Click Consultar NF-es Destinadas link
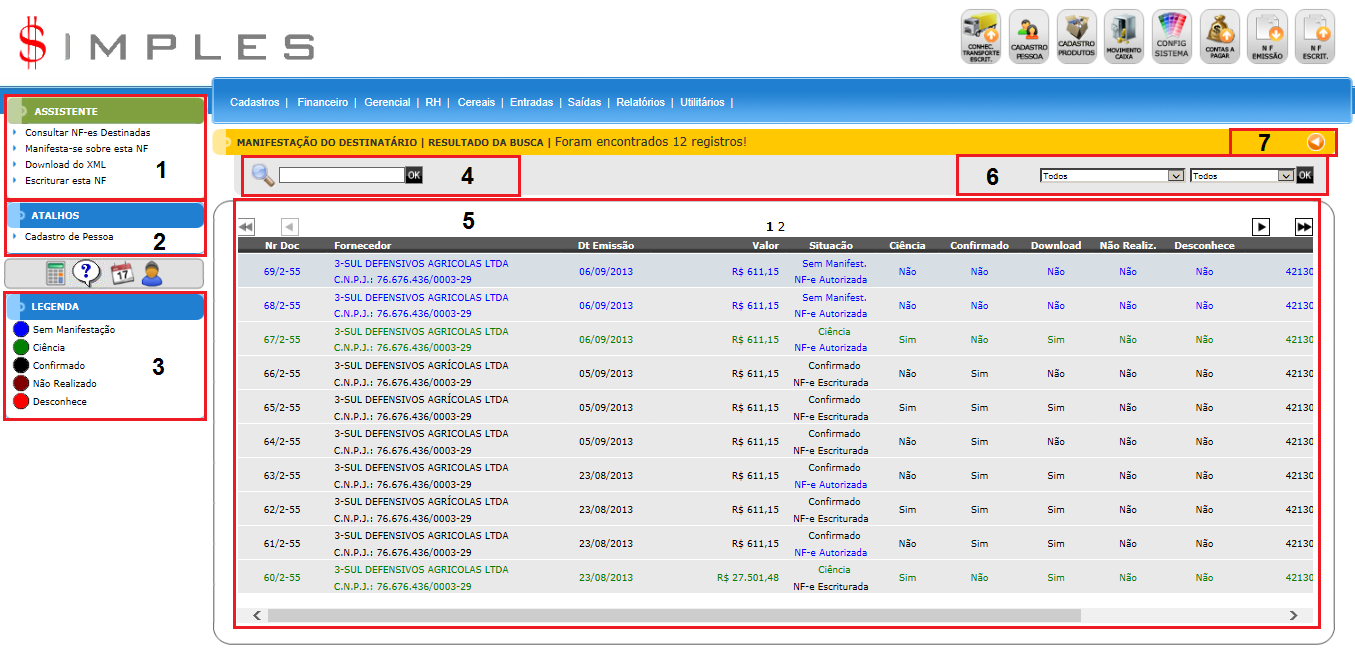The height and width of the screenshot is (649, 1355). point(87,132)
